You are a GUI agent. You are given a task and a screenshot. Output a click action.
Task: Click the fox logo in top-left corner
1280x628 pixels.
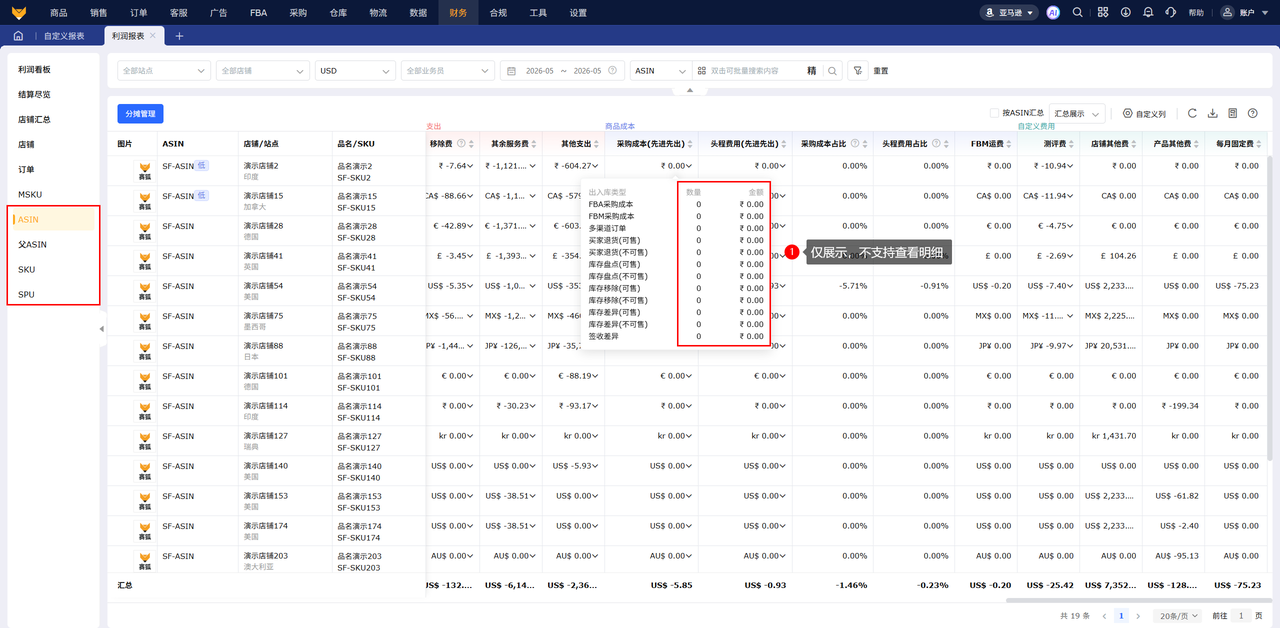pos(19,12)
